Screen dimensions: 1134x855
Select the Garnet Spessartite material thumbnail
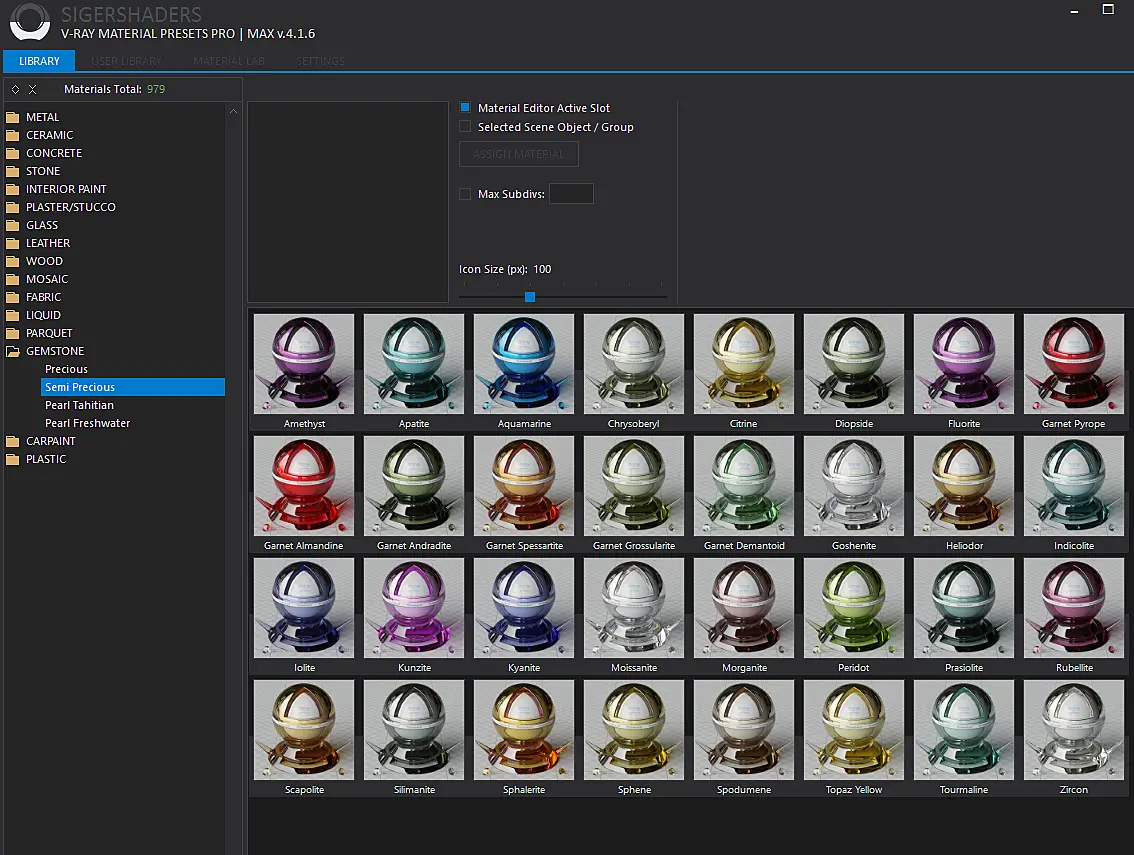[x=524, y=486]
